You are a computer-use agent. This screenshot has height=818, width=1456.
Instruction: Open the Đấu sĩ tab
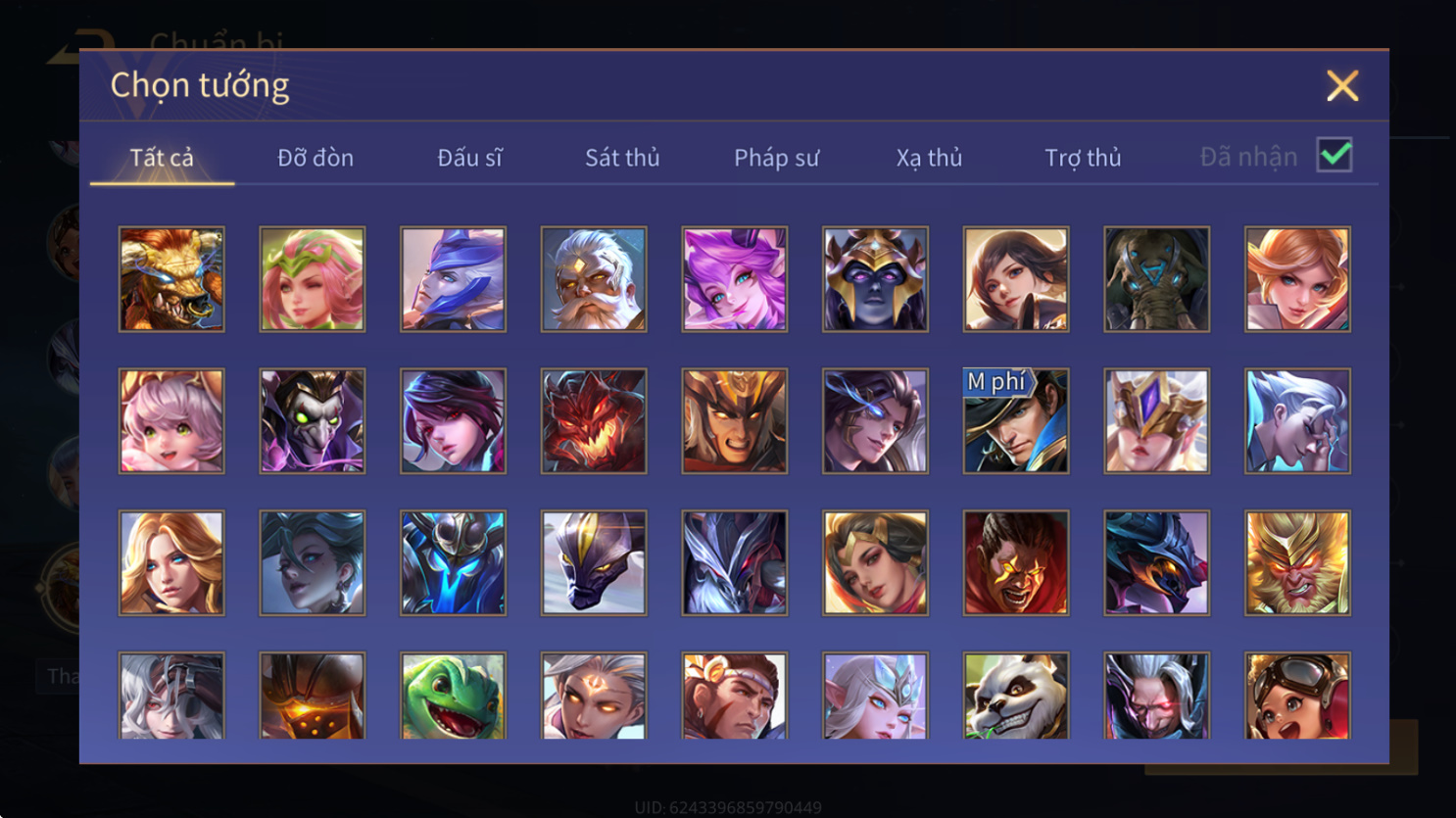(x=469, y=157)
